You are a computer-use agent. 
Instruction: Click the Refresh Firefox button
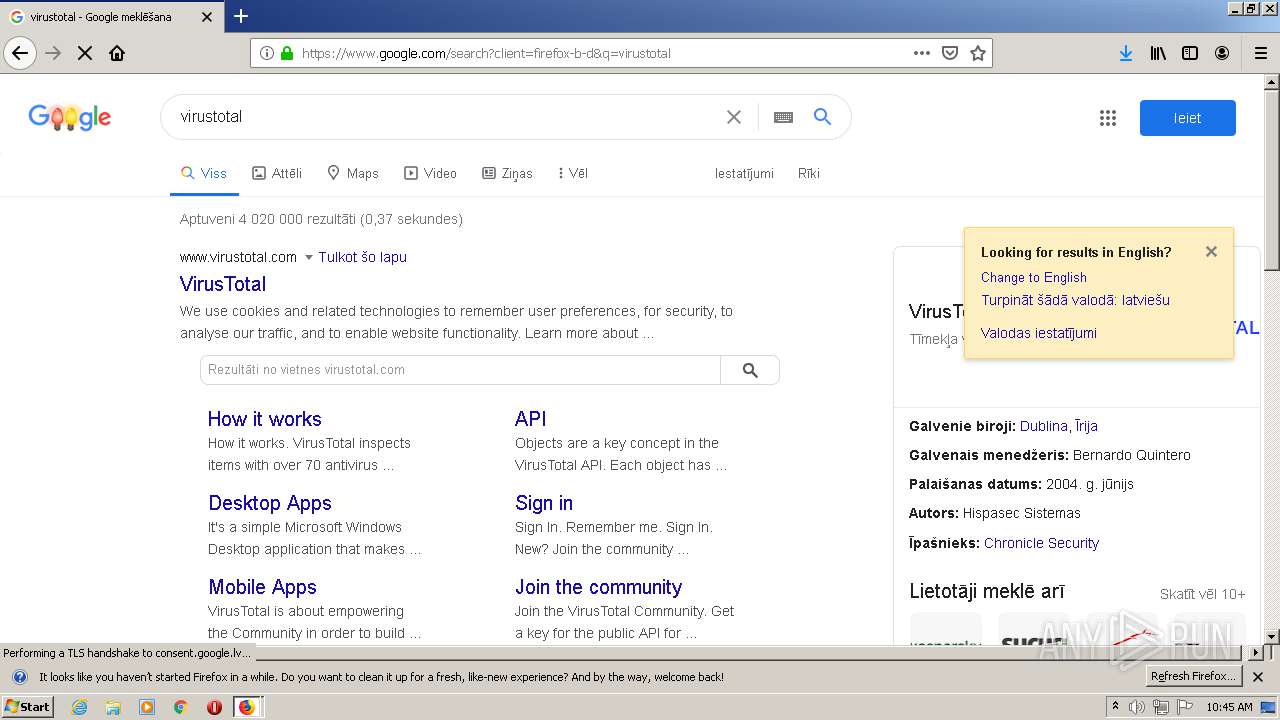[1193, 677]
